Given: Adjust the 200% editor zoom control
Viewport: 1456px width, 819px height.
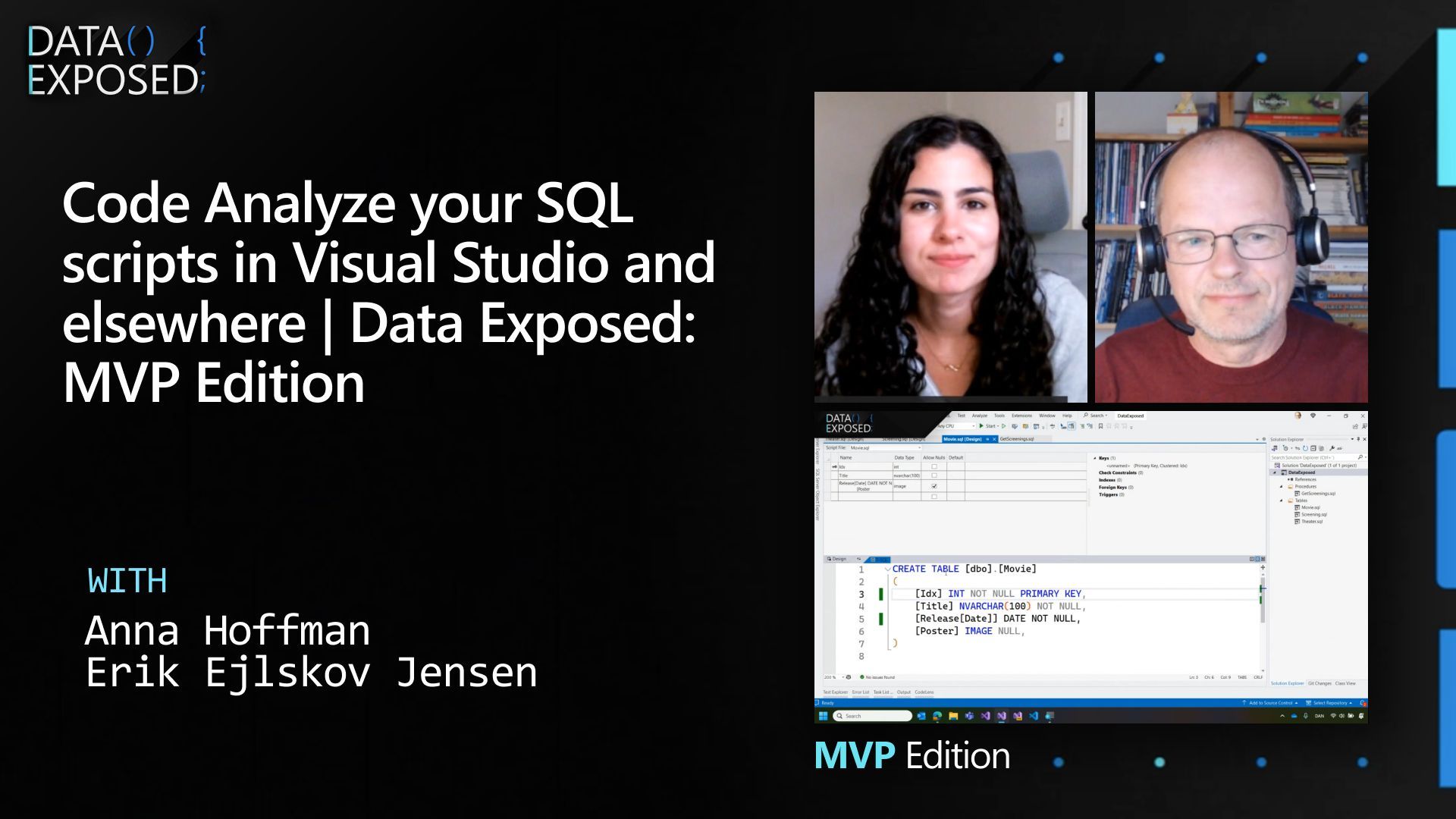Looking at the screenshot, I should pos(830,677).
